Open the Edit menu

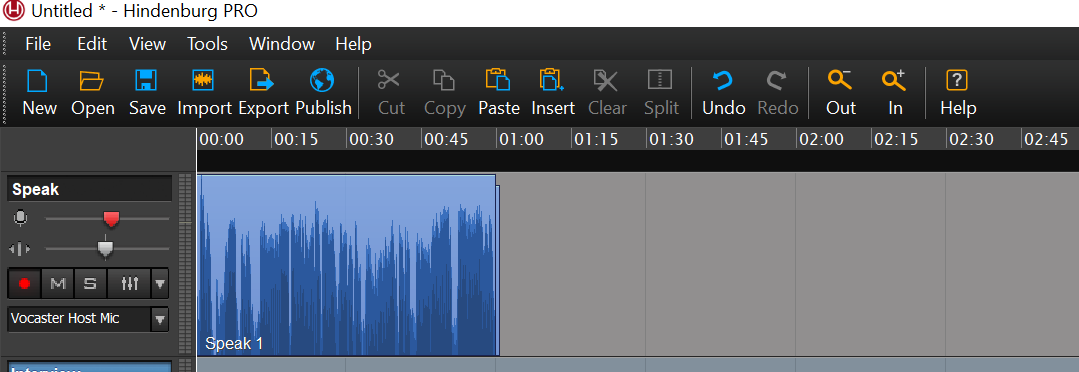click(92, 44)
